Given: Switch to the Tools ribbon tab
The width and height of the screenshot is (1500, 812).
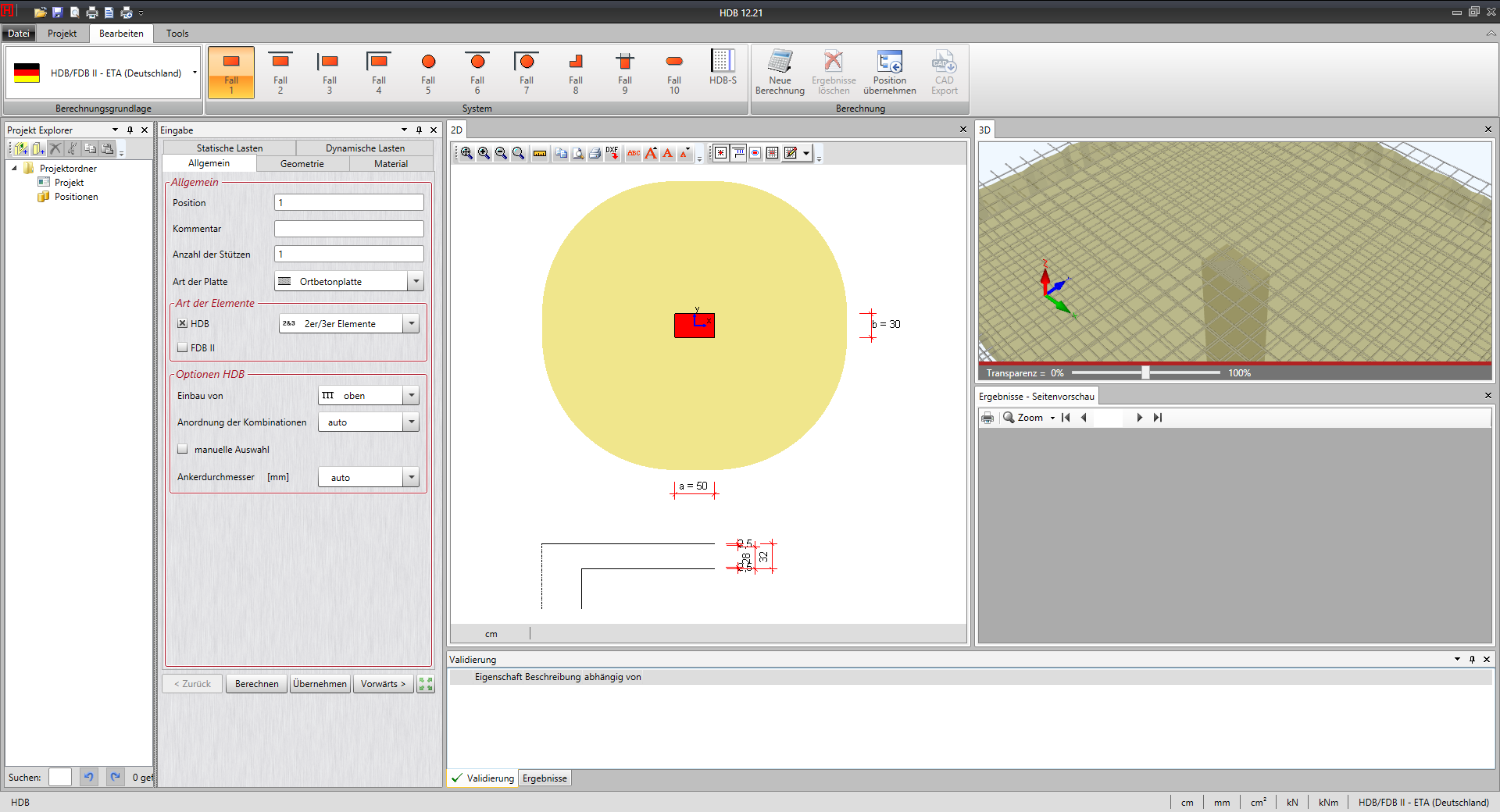Looking at the screenshot, I should tap(177, 33).
